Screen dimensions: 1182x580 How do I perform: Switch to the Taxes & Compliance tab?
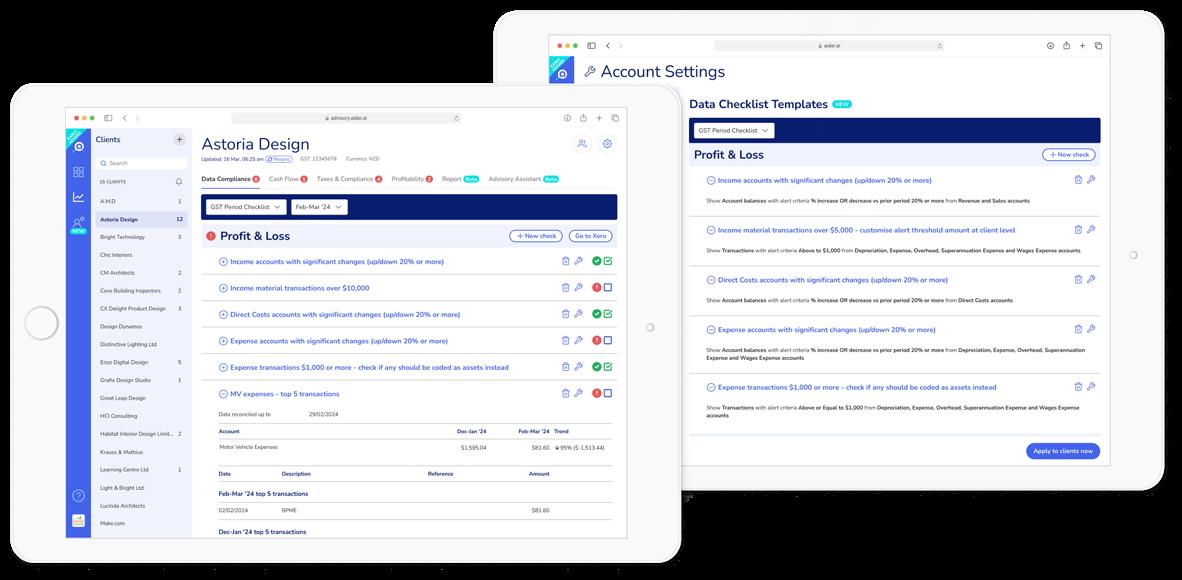coord(349,179)
